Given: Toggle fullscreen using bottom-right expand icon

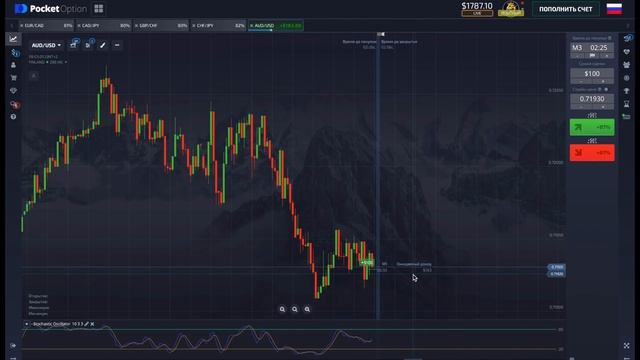Looking at the screenshot, I should click(x=627, y=346).
